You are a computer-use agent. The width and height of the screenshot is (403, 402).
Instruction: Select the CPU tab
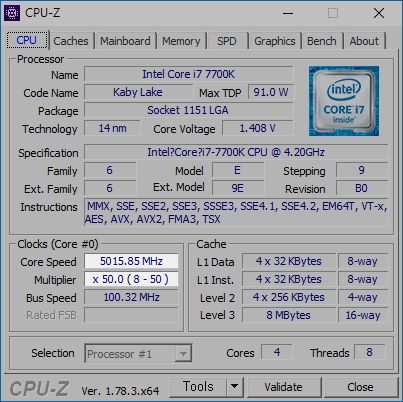tap(27, 40)
